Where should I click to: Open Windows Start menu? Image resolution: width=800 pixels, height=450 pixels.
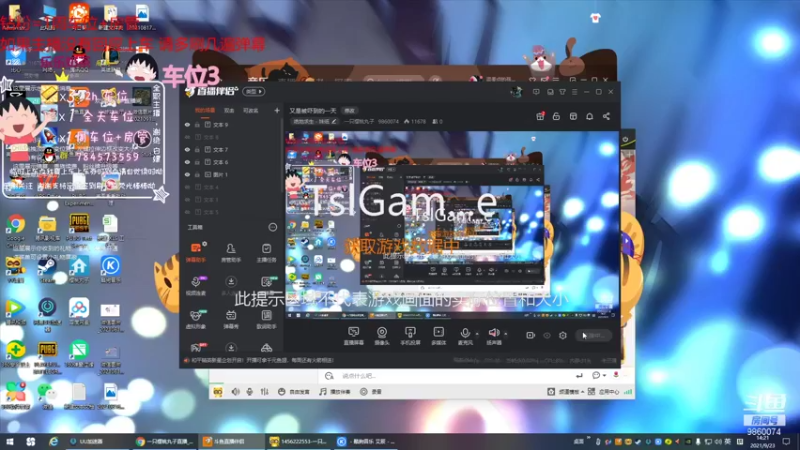[9, 442]
